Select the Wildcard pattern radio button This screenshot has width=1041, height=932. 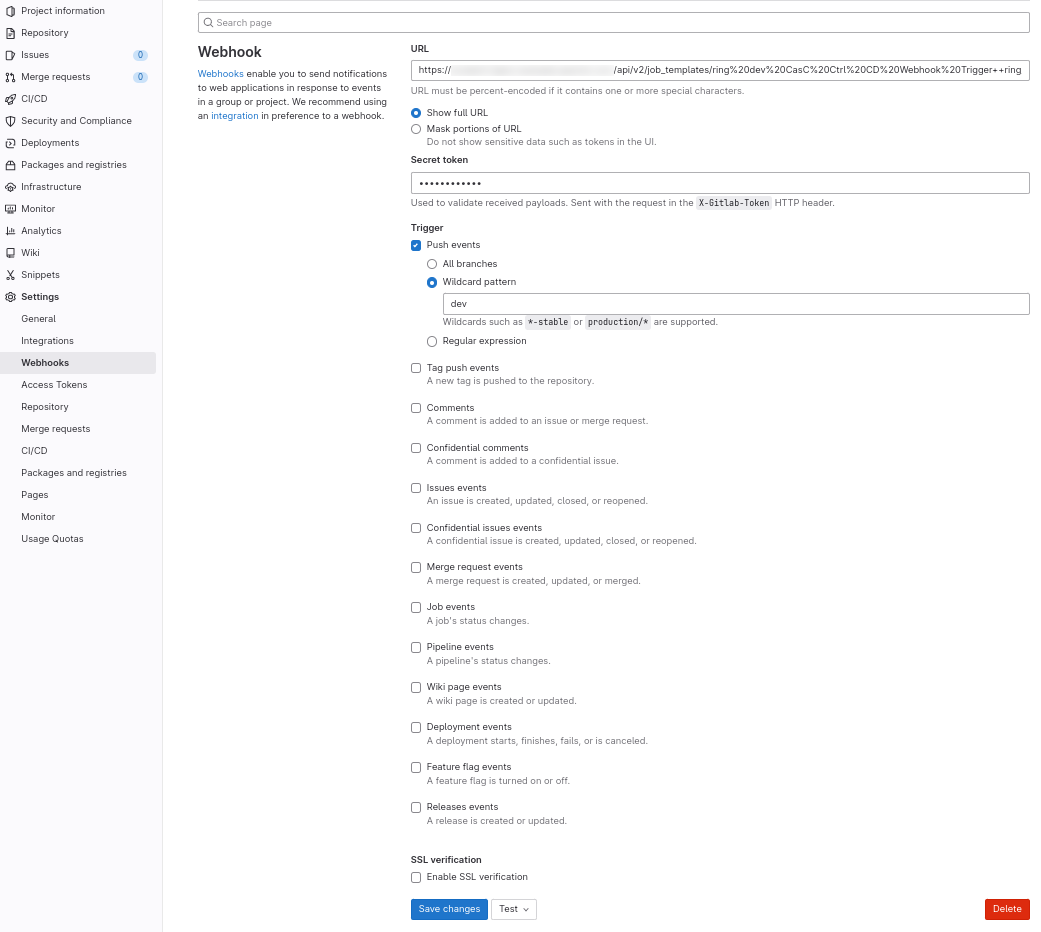[x=432, y=282]
